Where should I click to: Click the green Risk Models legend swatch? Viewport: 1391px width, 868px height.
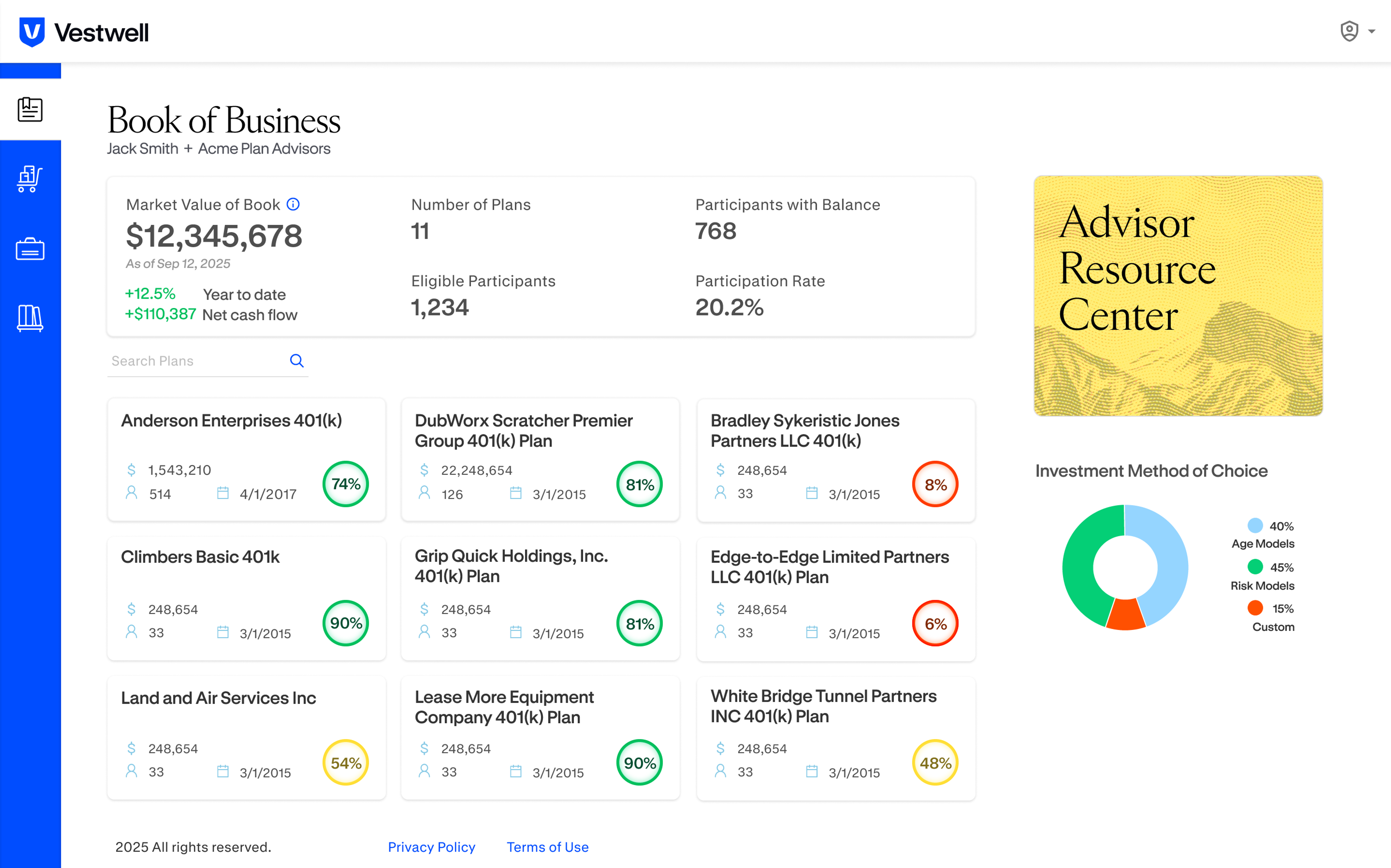pos(1255,566)
